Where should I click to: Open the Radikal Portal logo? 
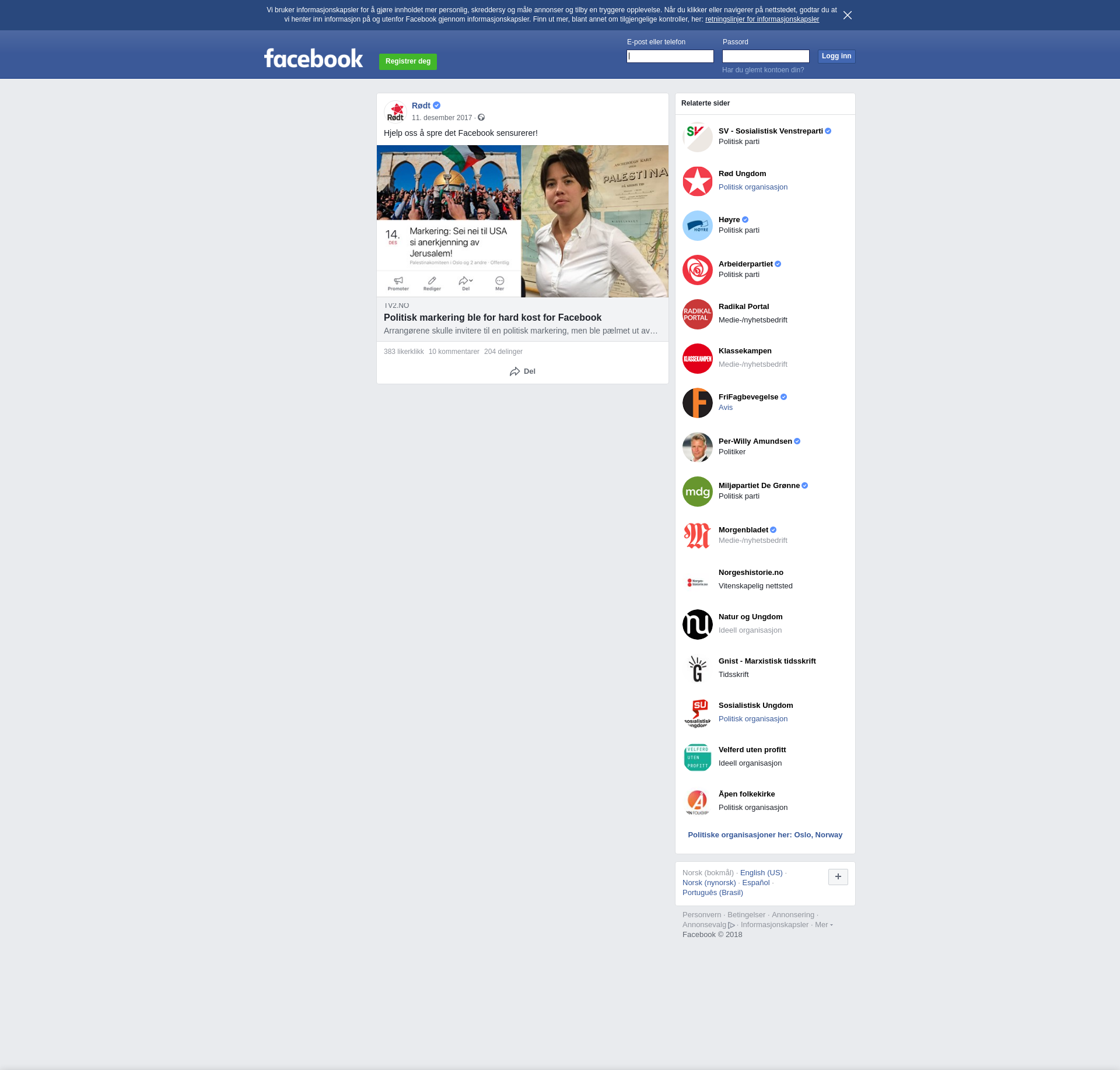(x=698, y=314)
